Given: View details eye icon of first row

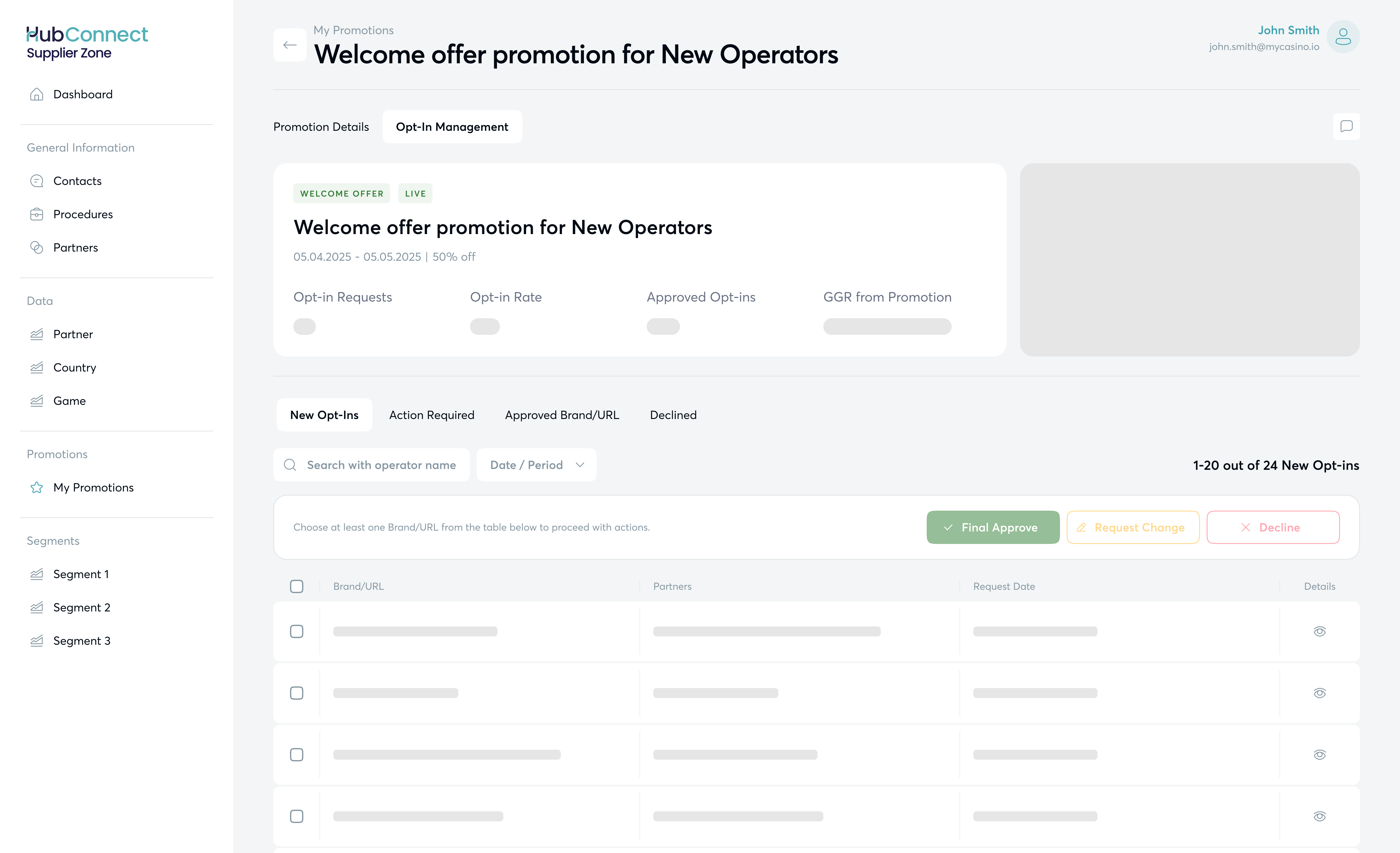Looking at the screenshot, I should click(1319, 631).
